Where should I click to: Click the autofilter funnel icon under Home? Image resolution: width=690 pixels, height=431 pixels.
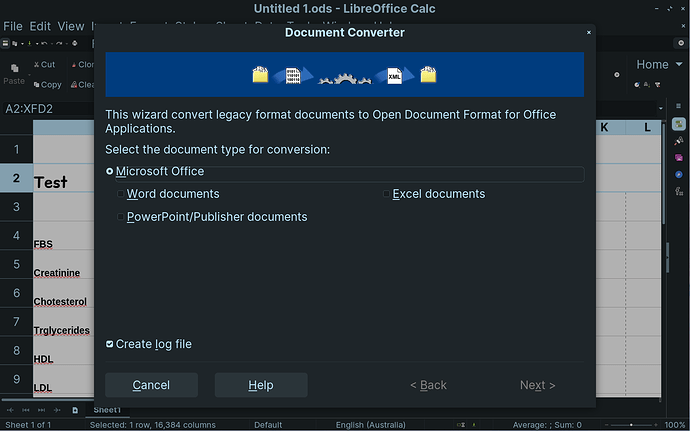pos(657,85)
